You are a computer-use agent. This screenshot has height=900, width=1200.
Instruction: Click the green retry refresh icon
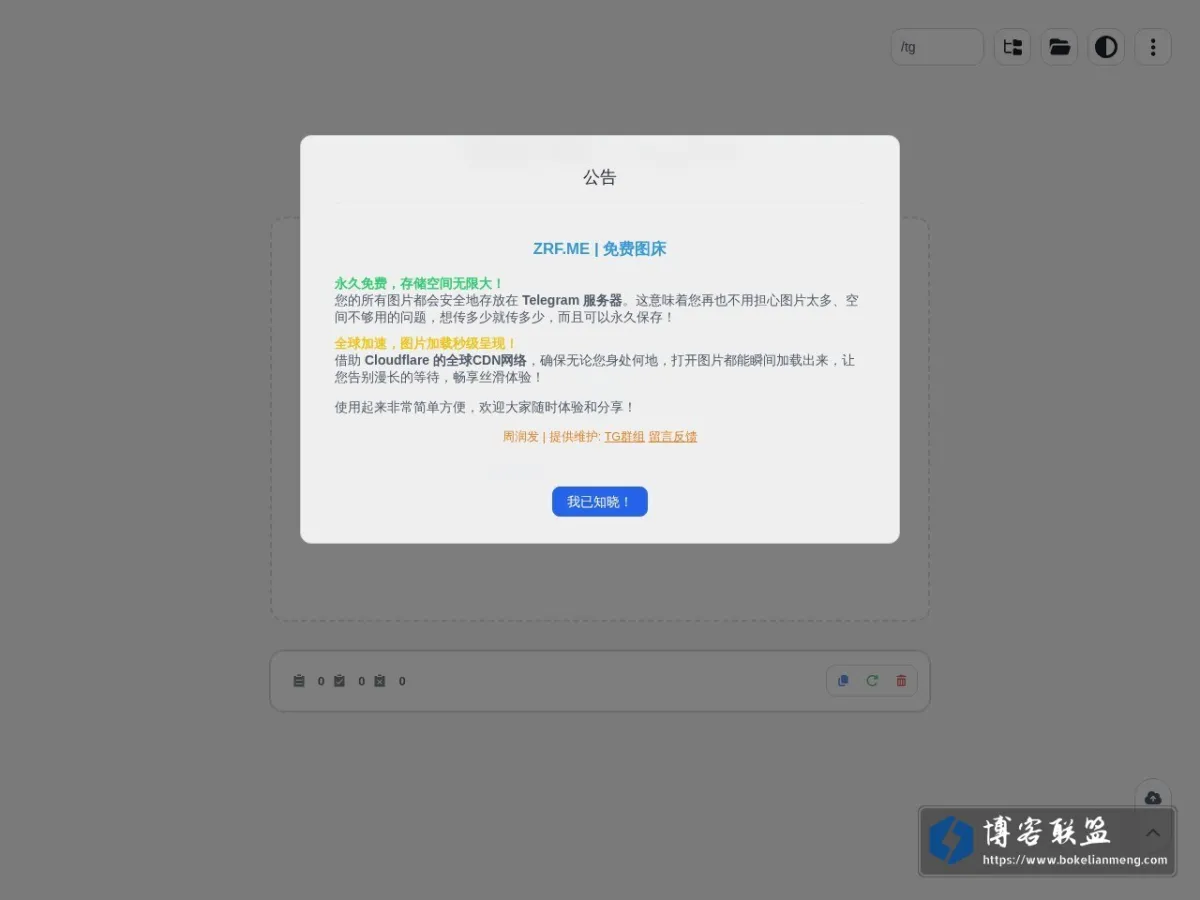click(872, 681)
